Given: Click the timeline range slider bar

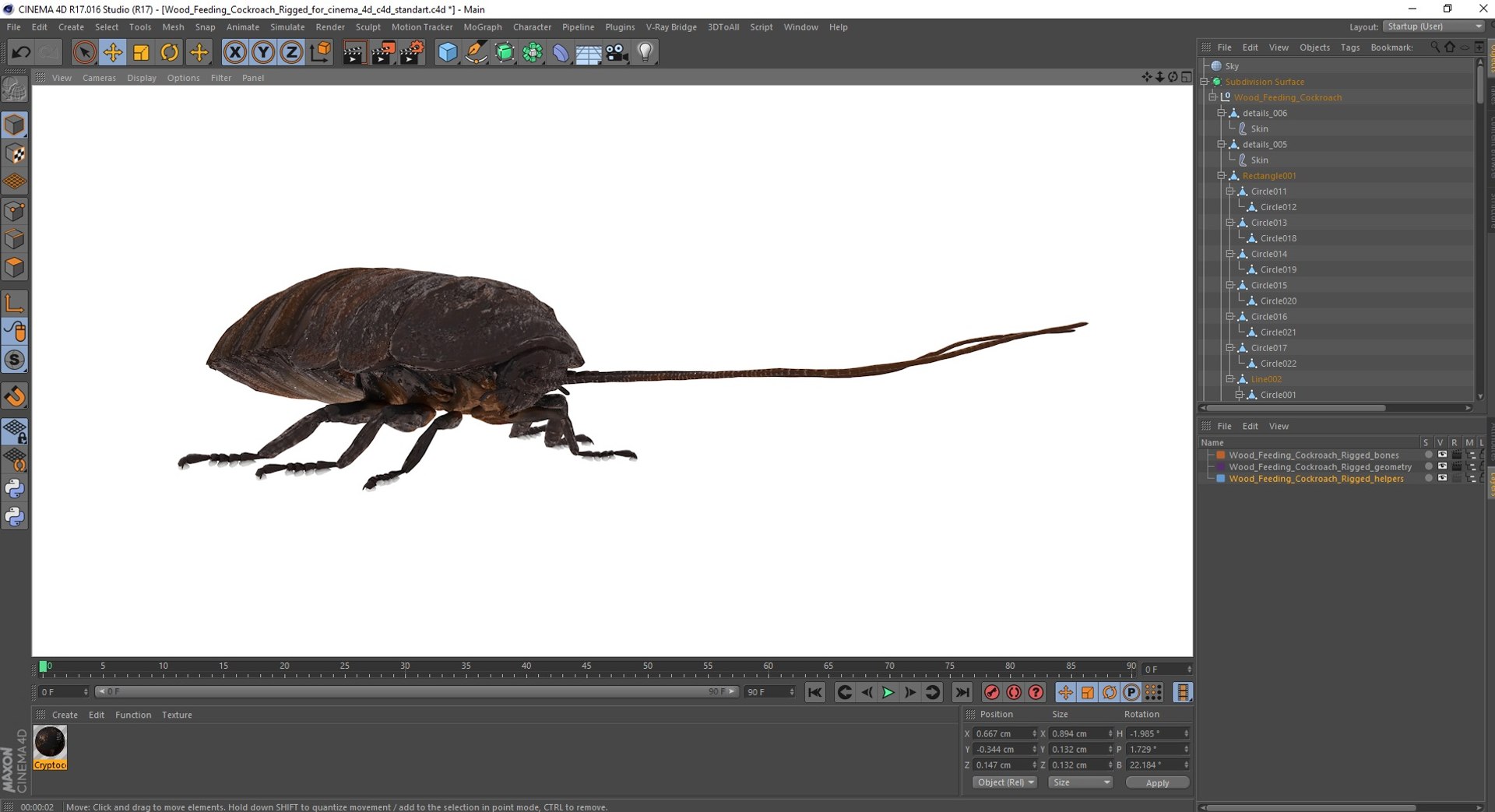Looking at the screenshot, I should click(x=416, y=691).
